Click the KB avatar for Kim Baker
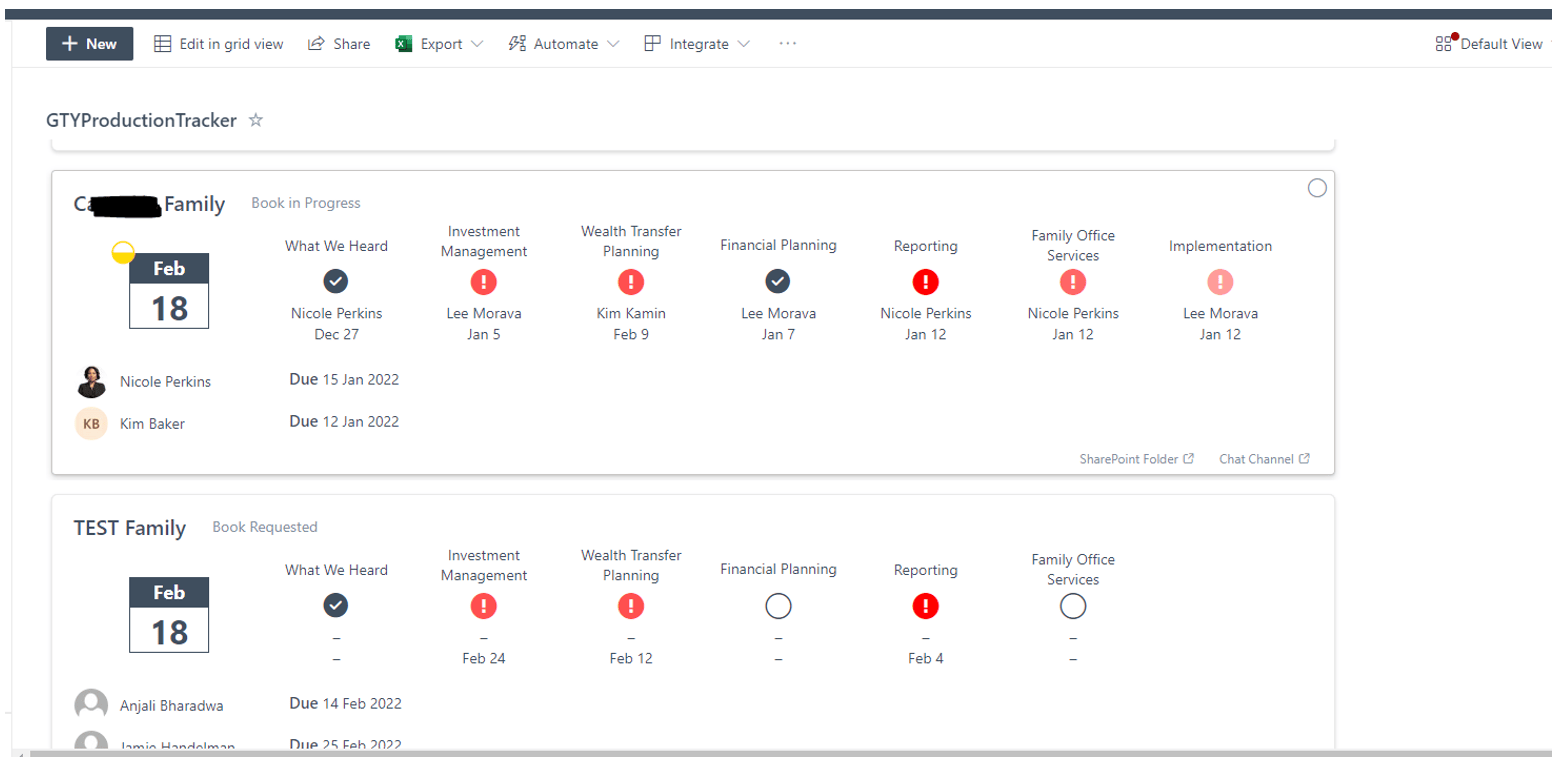Screen dimensions: 1561x762 coord(91,423)
